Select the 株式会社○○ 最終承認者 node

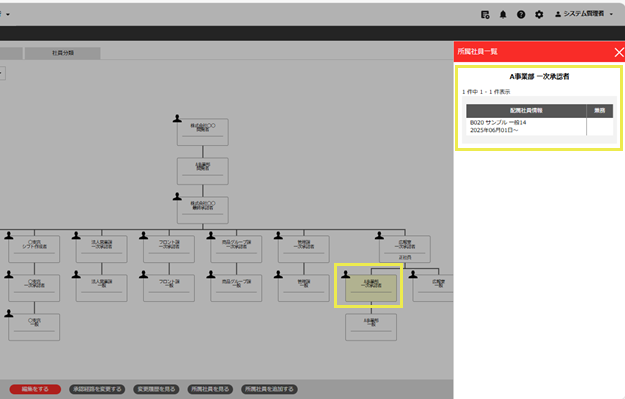point(203,210)
